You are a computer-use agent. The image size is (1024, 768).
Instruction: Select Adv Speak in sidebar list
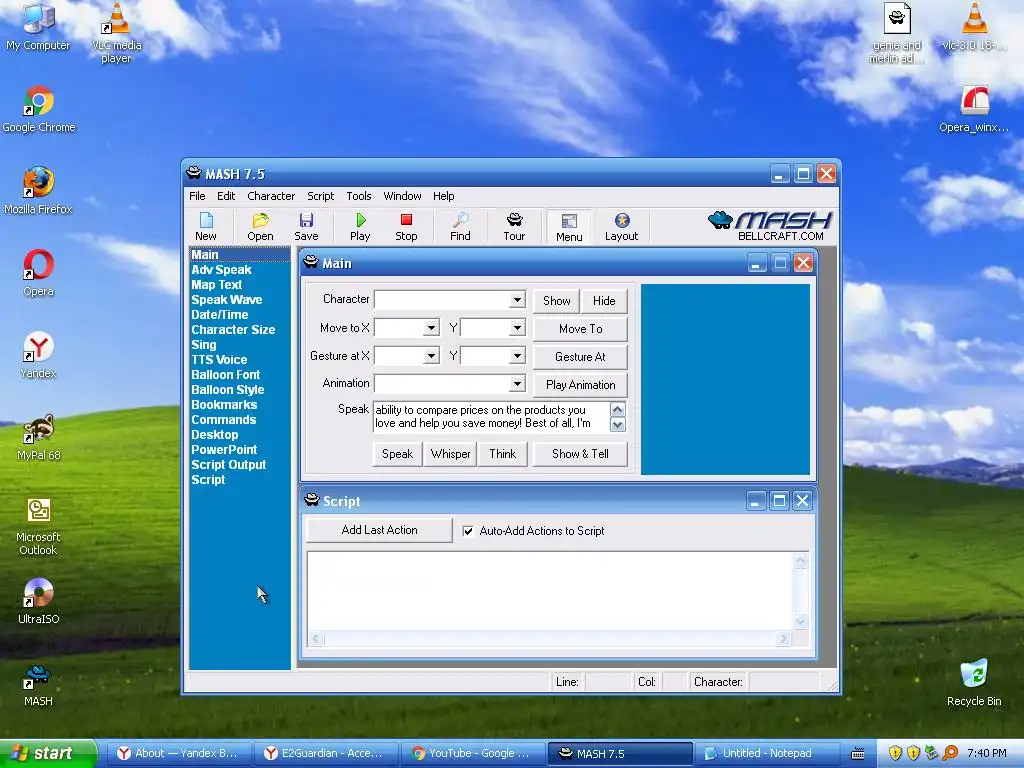tap(221, 270)
